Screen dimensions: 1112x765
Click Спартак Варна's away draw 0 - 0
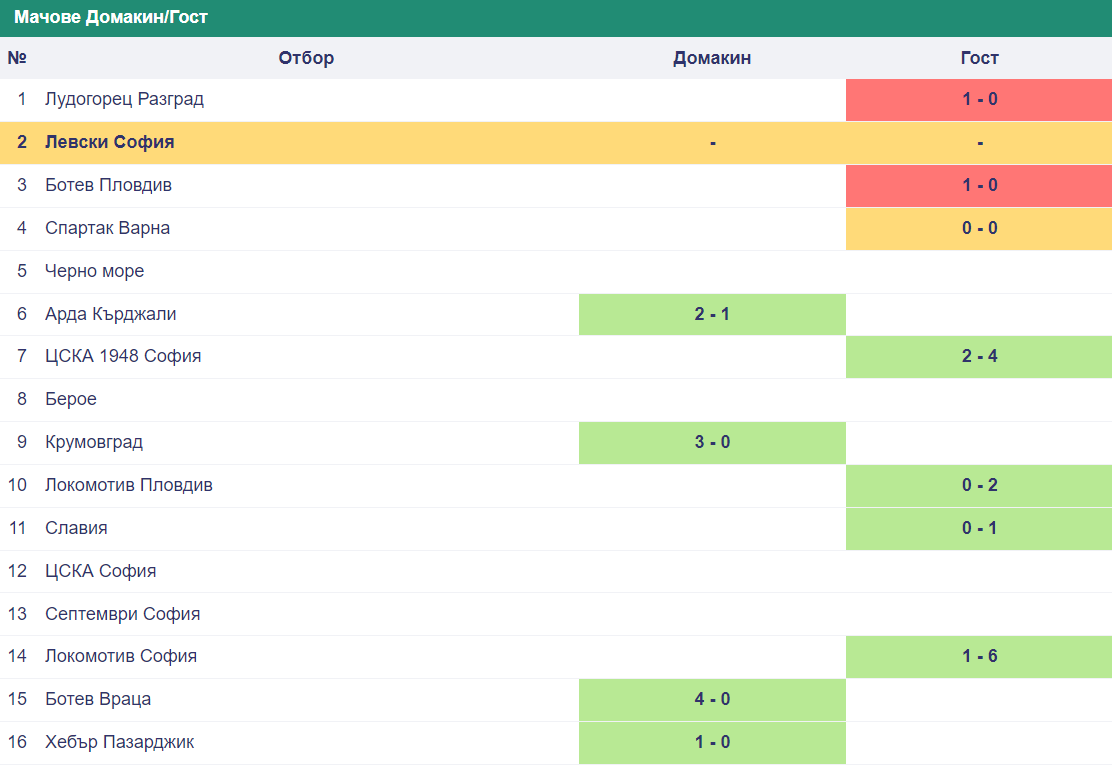[x=979, y=228]
